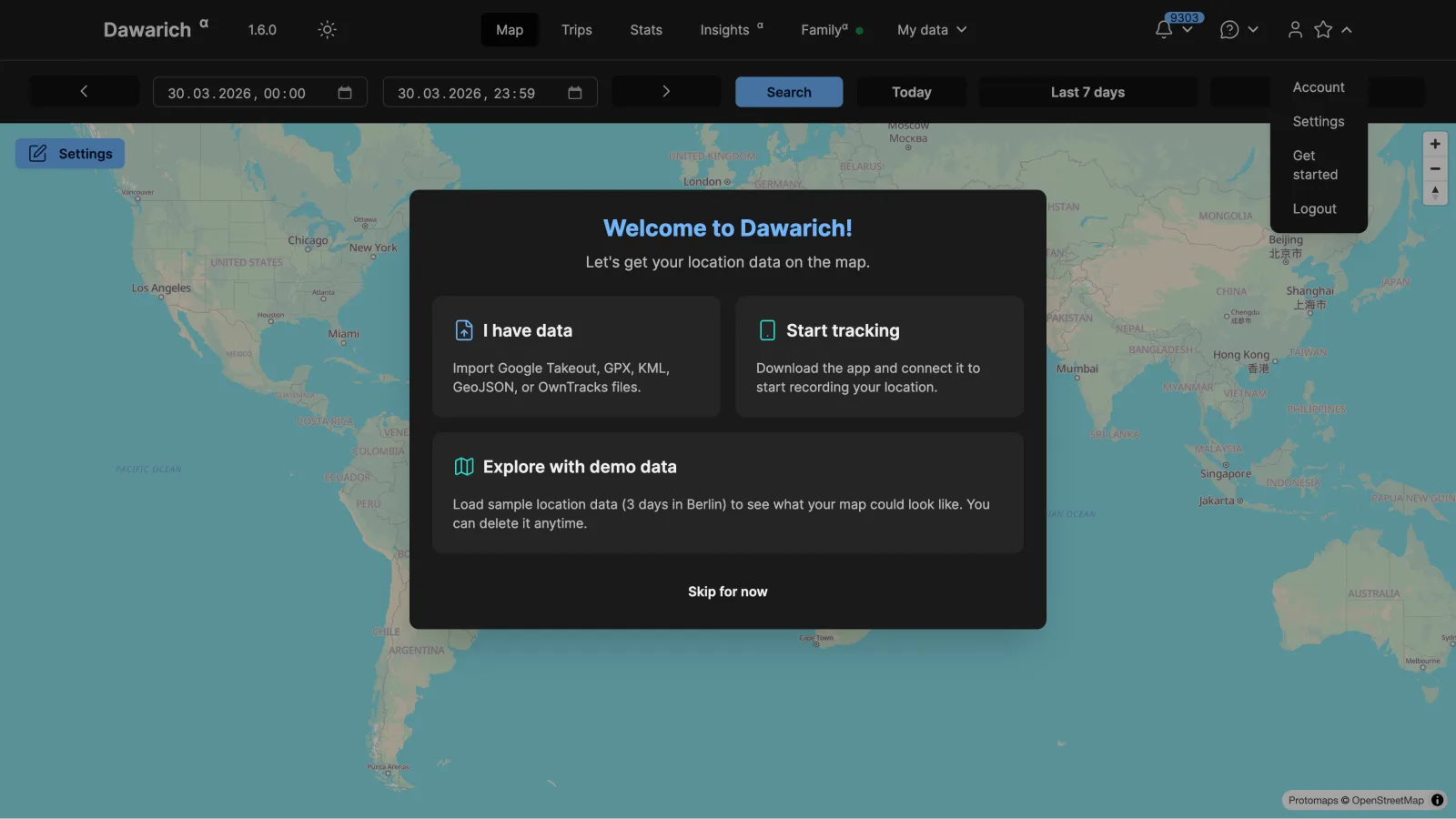
Task: Open the Family tab
Action: point(832,30)
